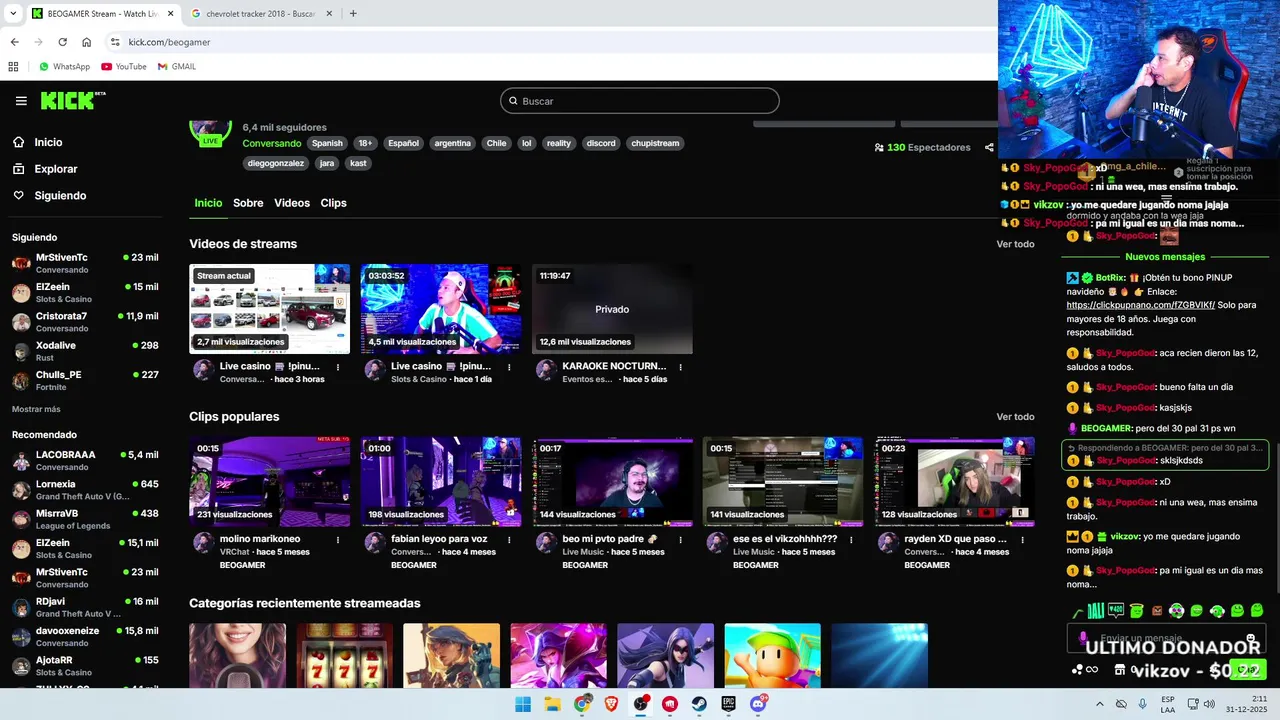The width and height of the screenshot is (1280, 720).
Task: Open the 03:03:52 Live casino video
Action: point(441,309)
